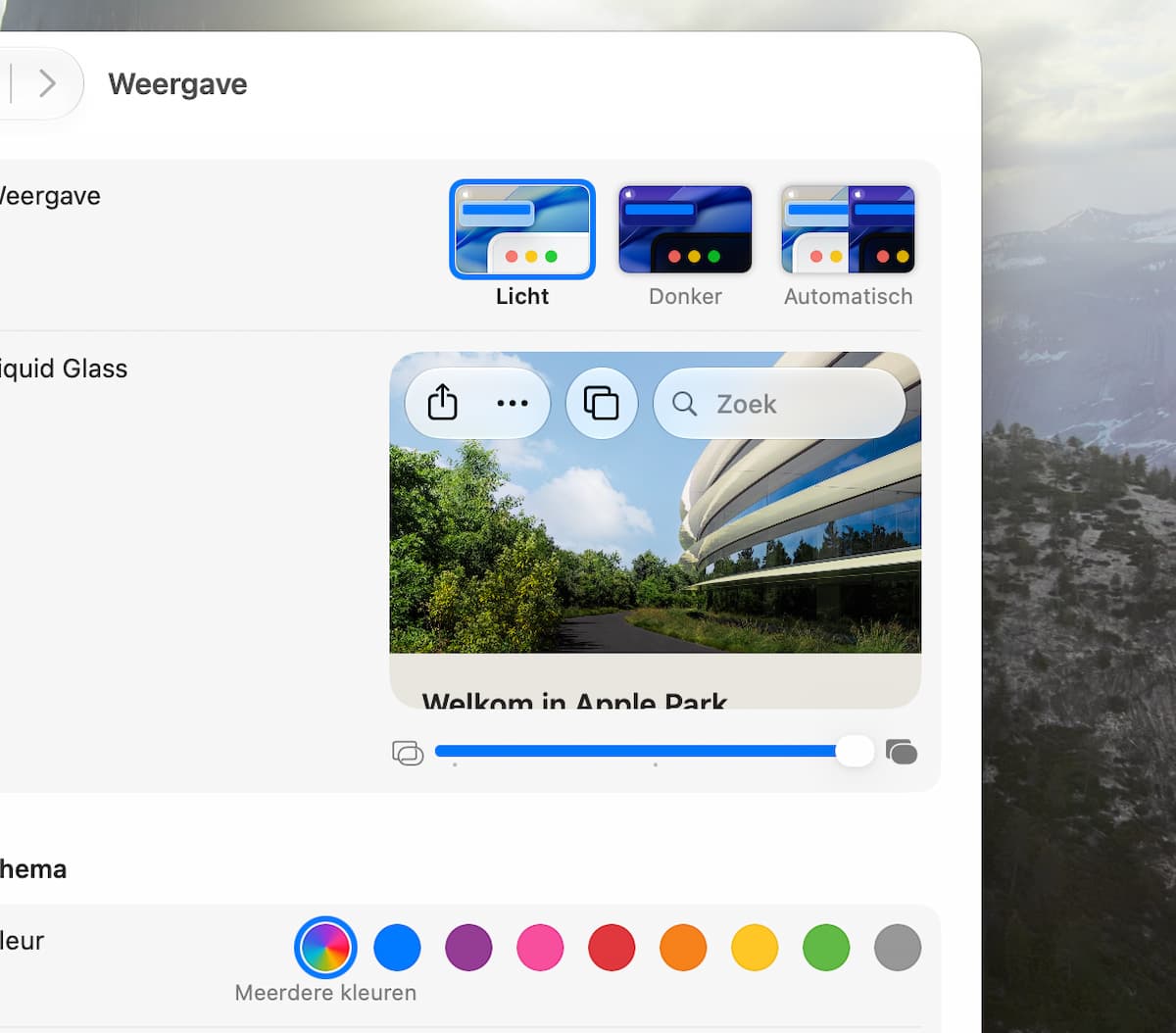Image resolution: width=1176 pixels, height=1033 pixels.
Task: Choose the multicolor accent swatch
Action: tap(325, 948)
